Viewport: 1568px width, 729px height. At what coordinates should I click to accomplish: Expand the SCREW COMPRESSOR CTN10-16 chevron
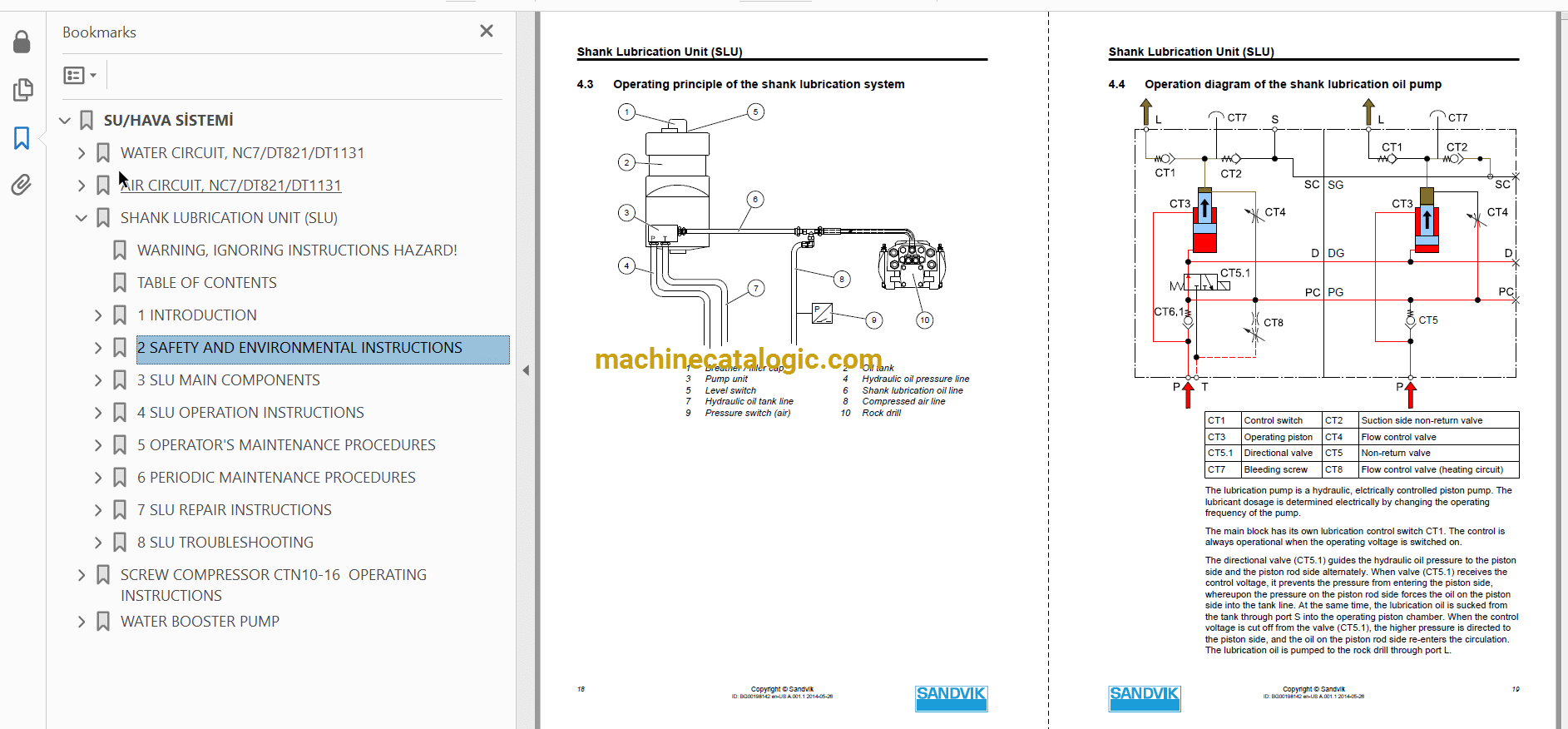pos(82,575)
